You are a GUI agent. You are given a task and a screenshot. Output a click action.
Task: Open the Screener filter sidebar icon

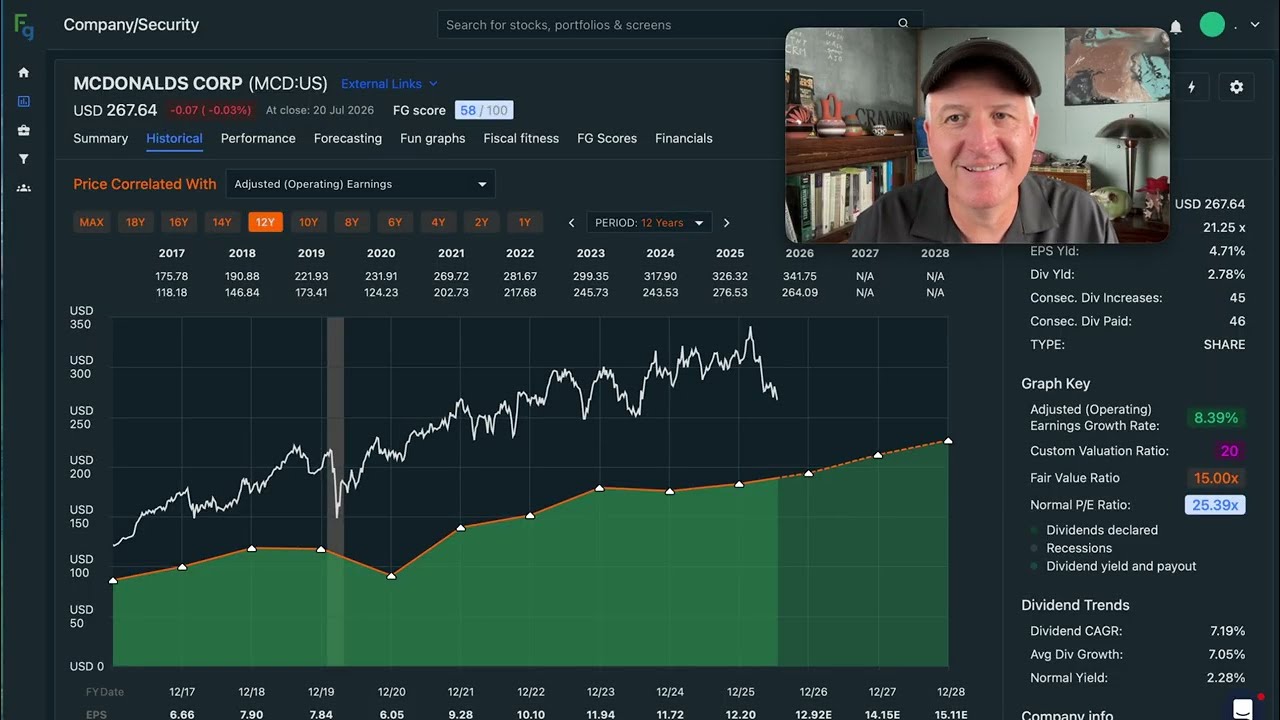(24, 159)
